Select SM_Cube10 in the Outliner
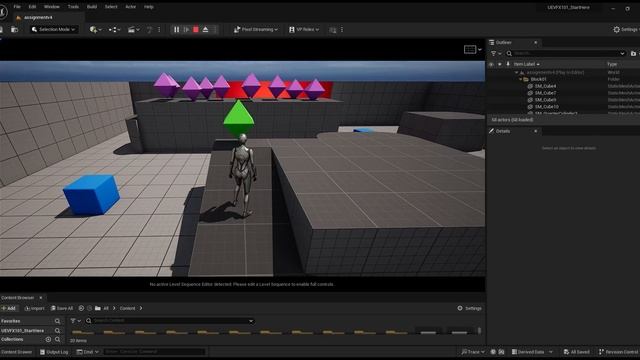Image resolution: width=640 pixels, height=360 pixels. pyautogui.click(x=547, y=107)
